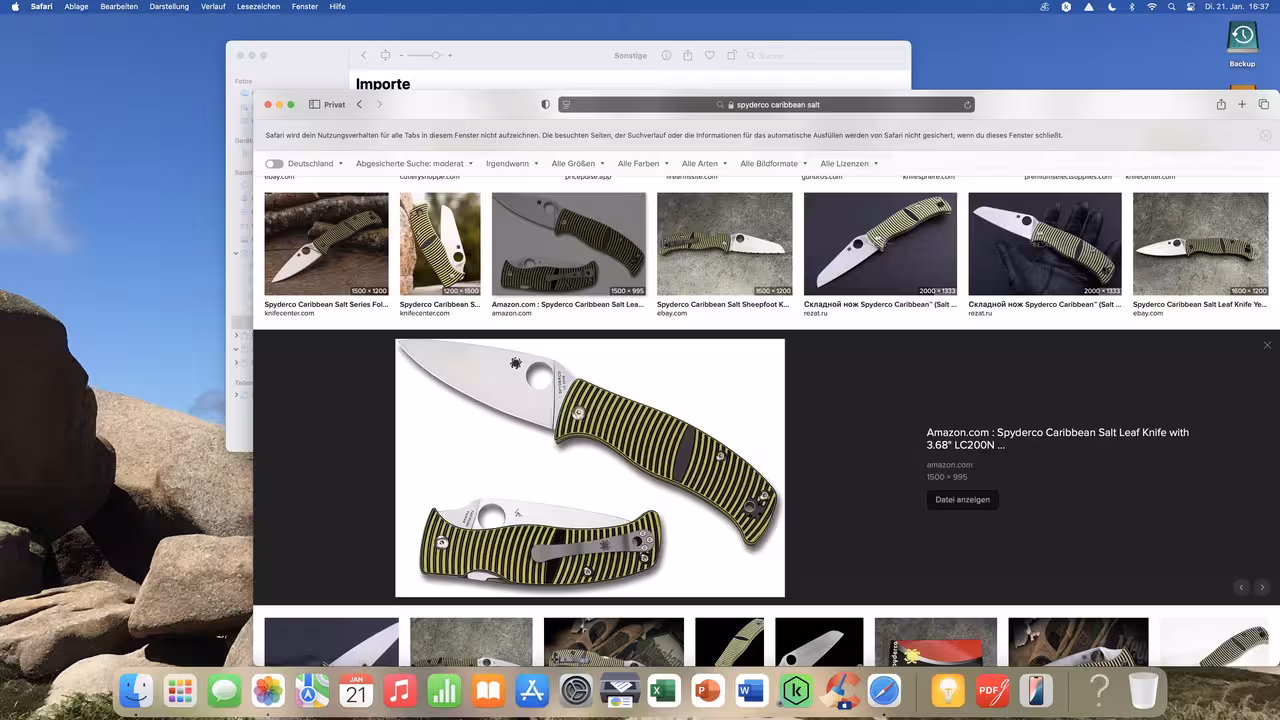1280x720 pixels.
Task: Click the privacy report shield icon
Action: [x=545, y=104]
